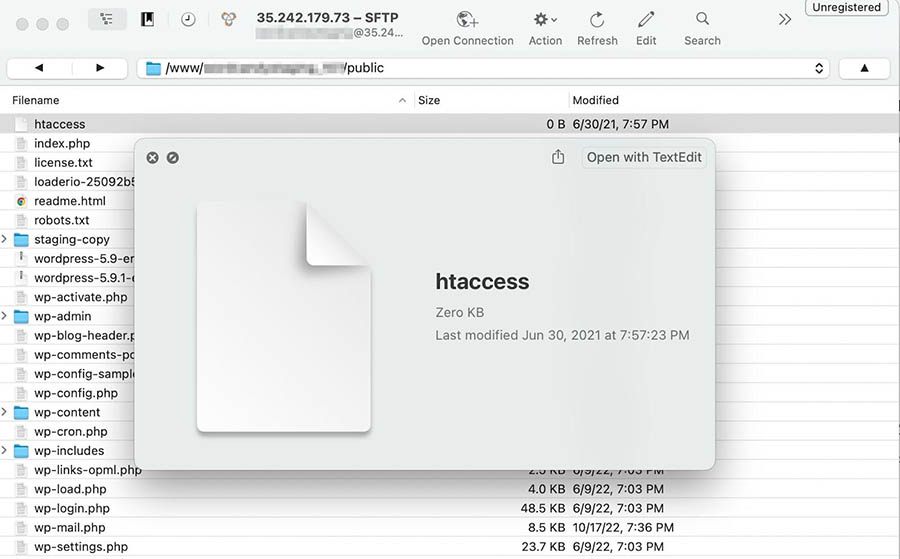Open the /public path dropdown
The height and width of the screenshot is (559, 900).
pos(819,68)
